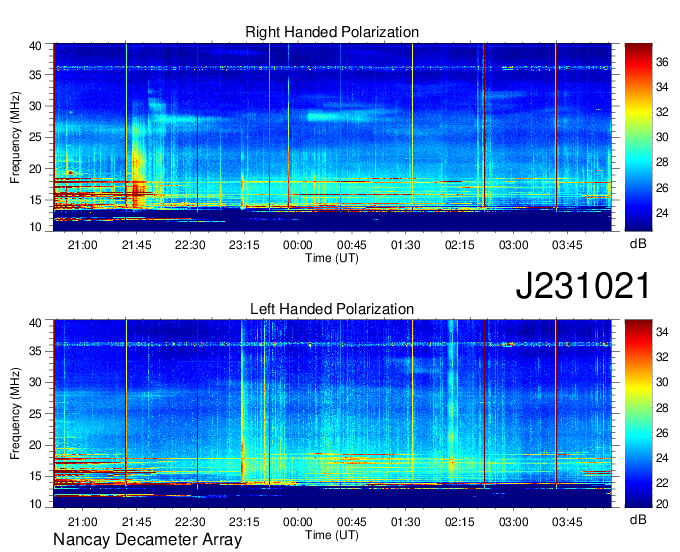Click the 35 MHz tick label on bottom plot
Viewport: 680px width, 552px height.
click(x=35, y=352)
